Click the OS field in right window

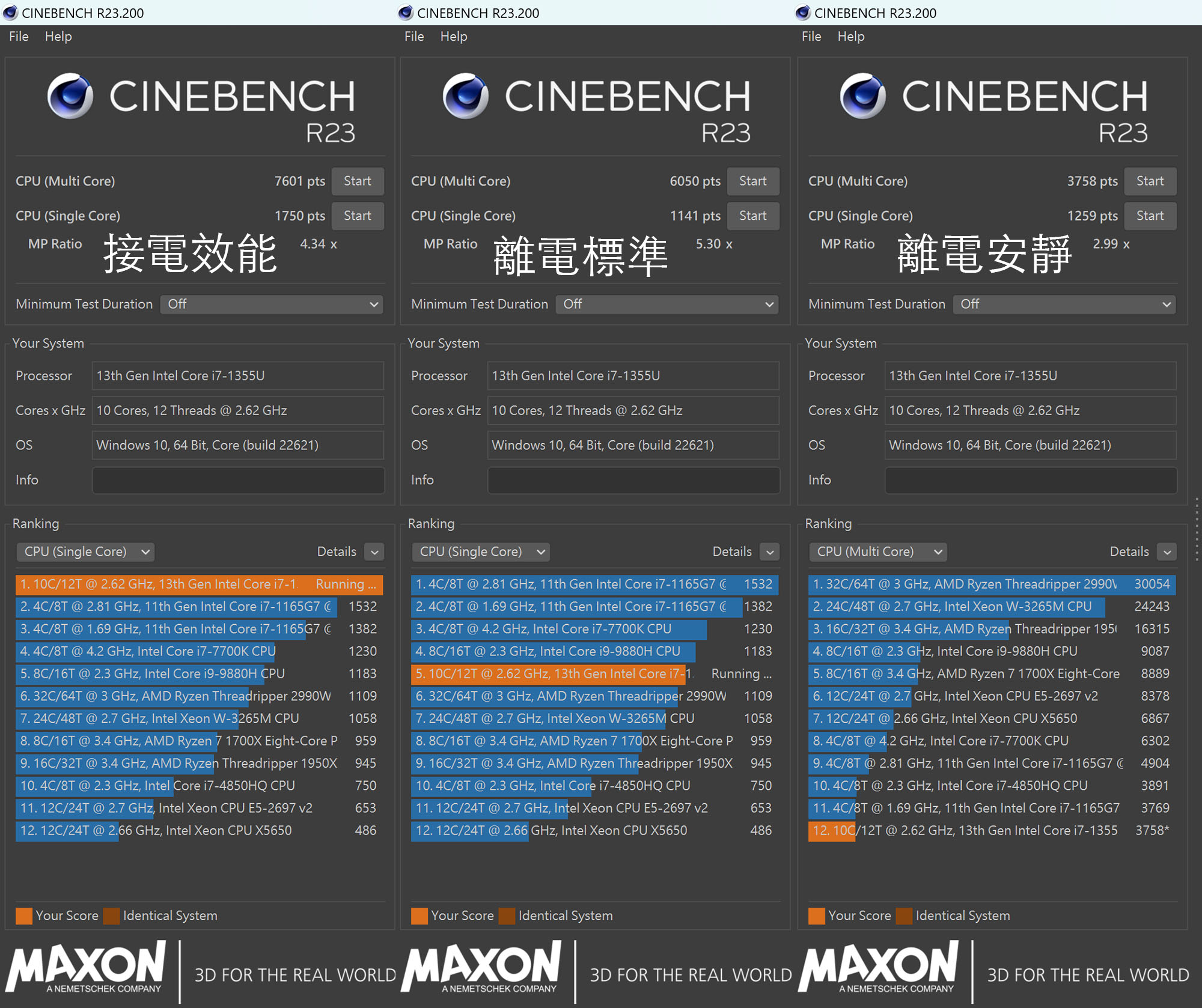(x=1031, y=446)
